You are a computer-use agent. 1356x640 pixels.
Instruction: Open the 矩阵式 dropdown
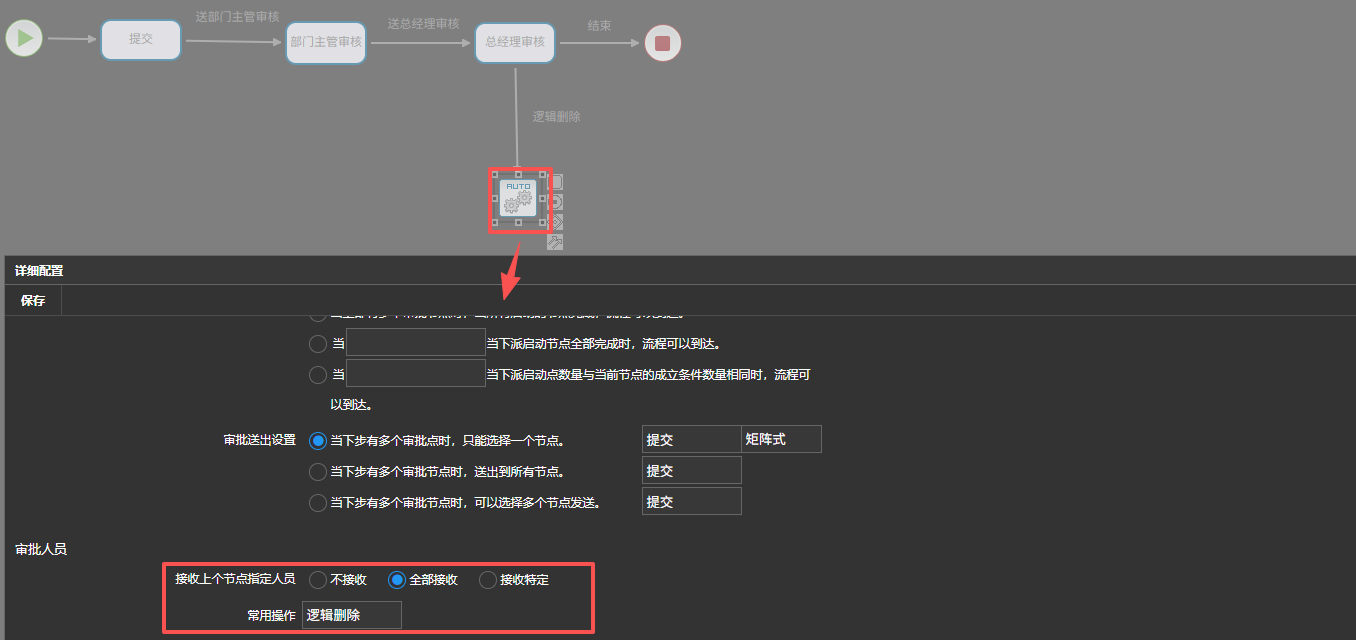tap(781, 439)
